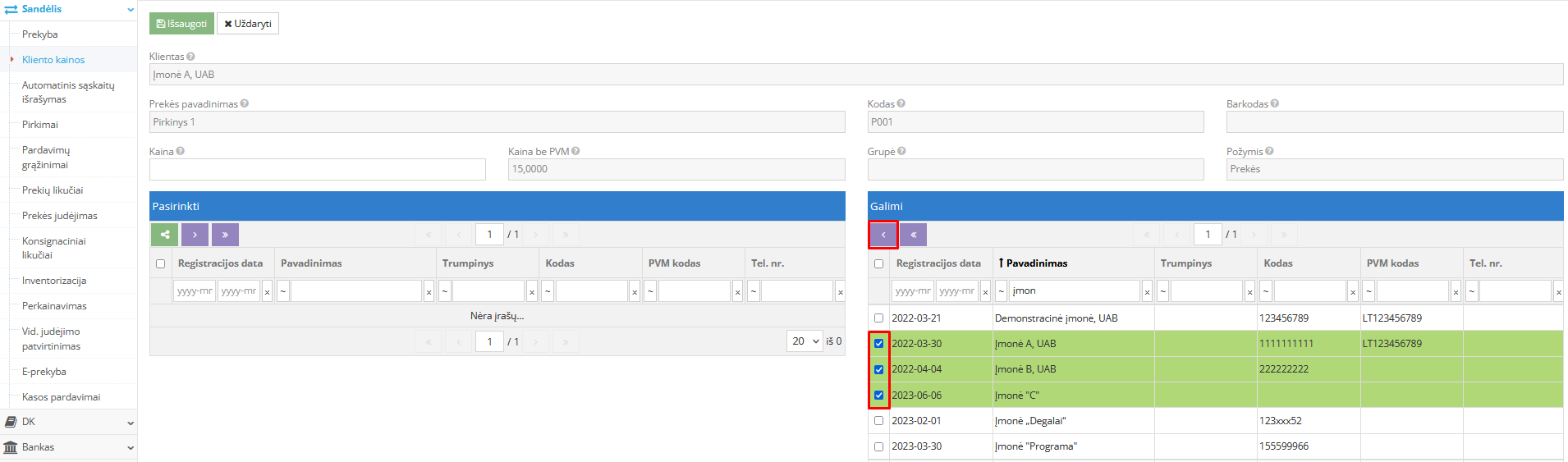Click double left arrow in Galimi toolbar
The height and width of the screenshot is (462, 1568).
tap(914, 235)
